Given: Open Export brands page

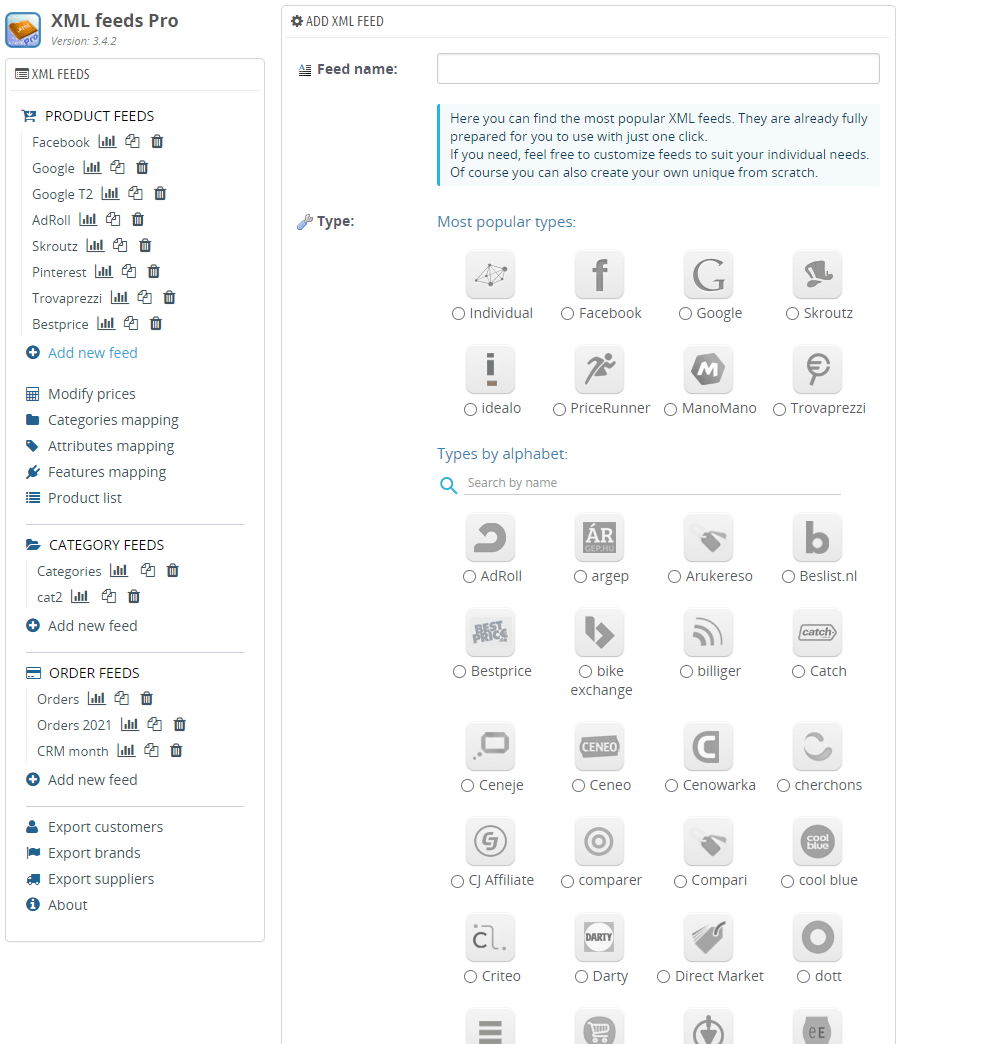Looking at the screenshot, I should click(x=94, y=853).
